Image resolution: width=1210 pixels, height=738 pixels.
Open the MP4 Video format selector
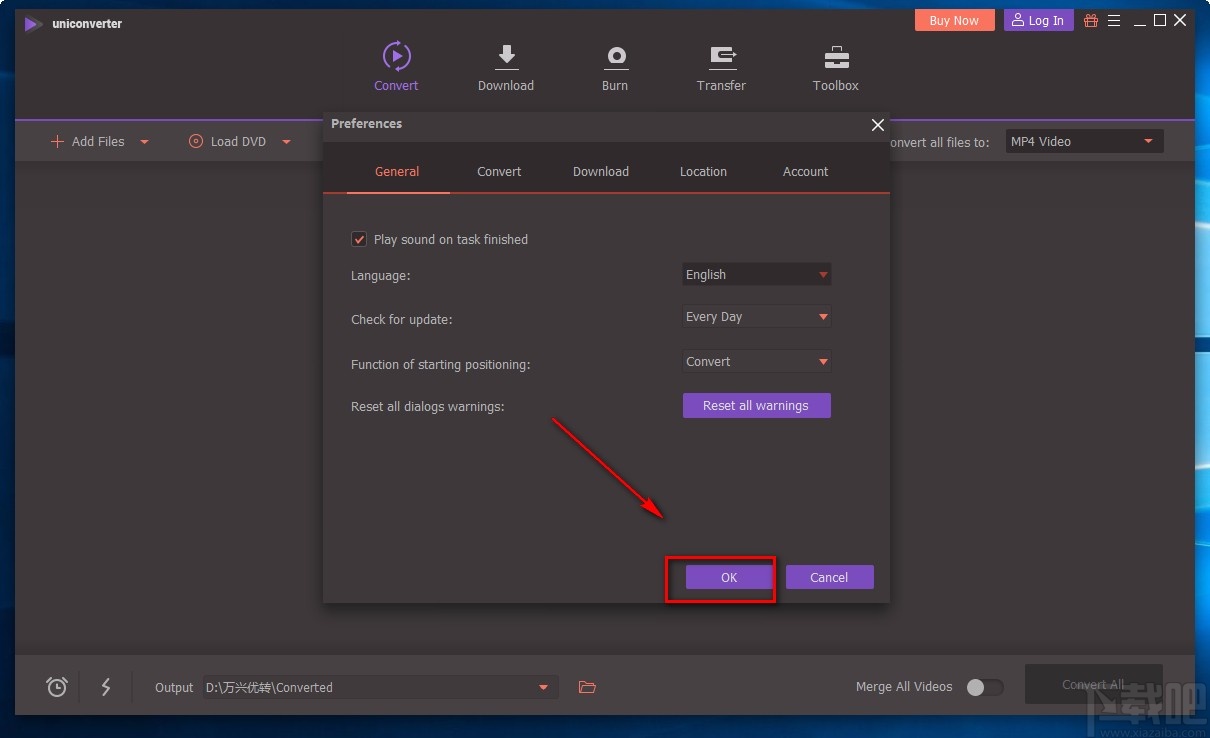(x=1083, y=142)
